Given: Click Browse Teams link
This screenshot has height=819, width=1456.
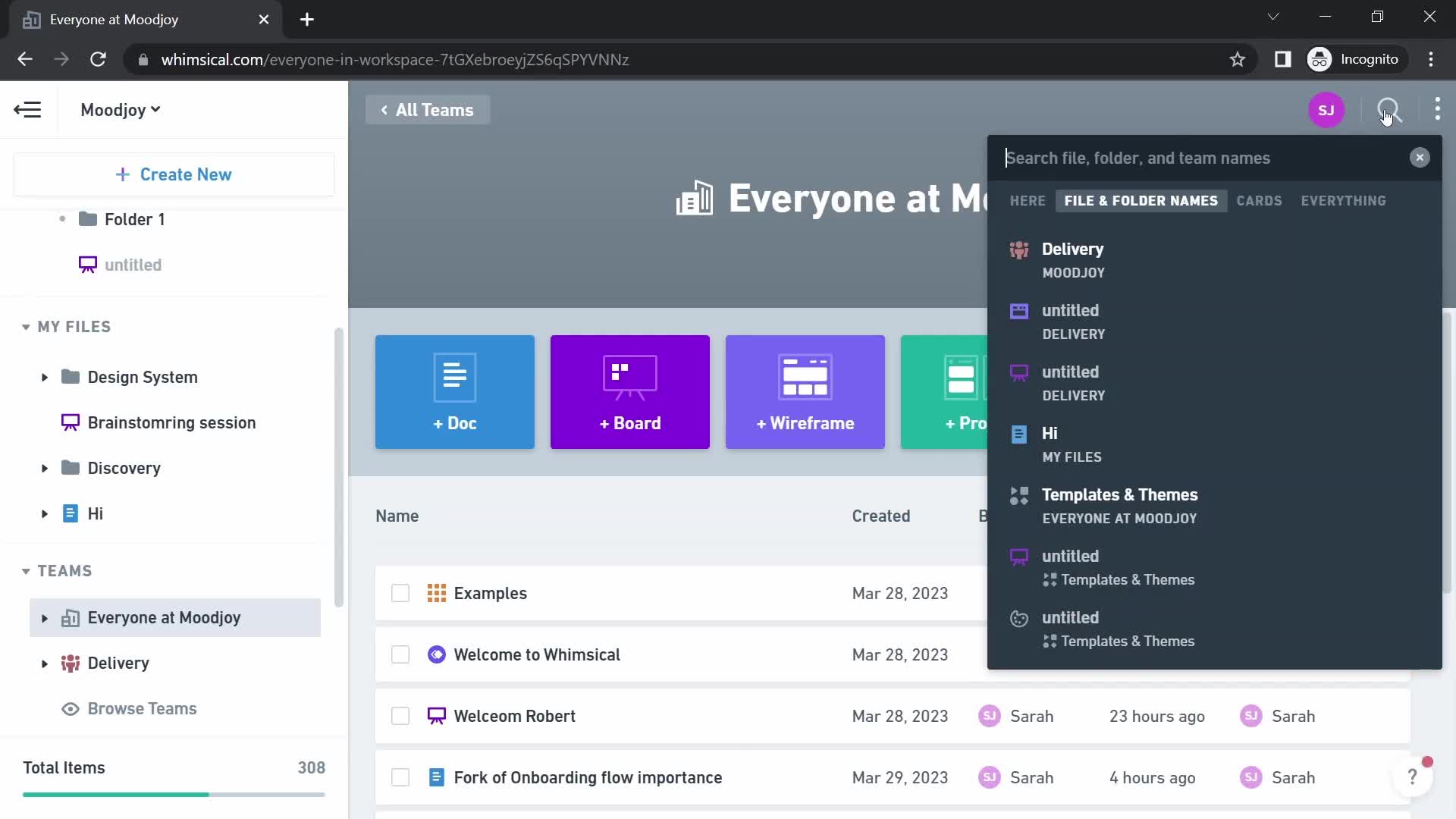Looking at the screenshot, I should click(x=143, y=708).
